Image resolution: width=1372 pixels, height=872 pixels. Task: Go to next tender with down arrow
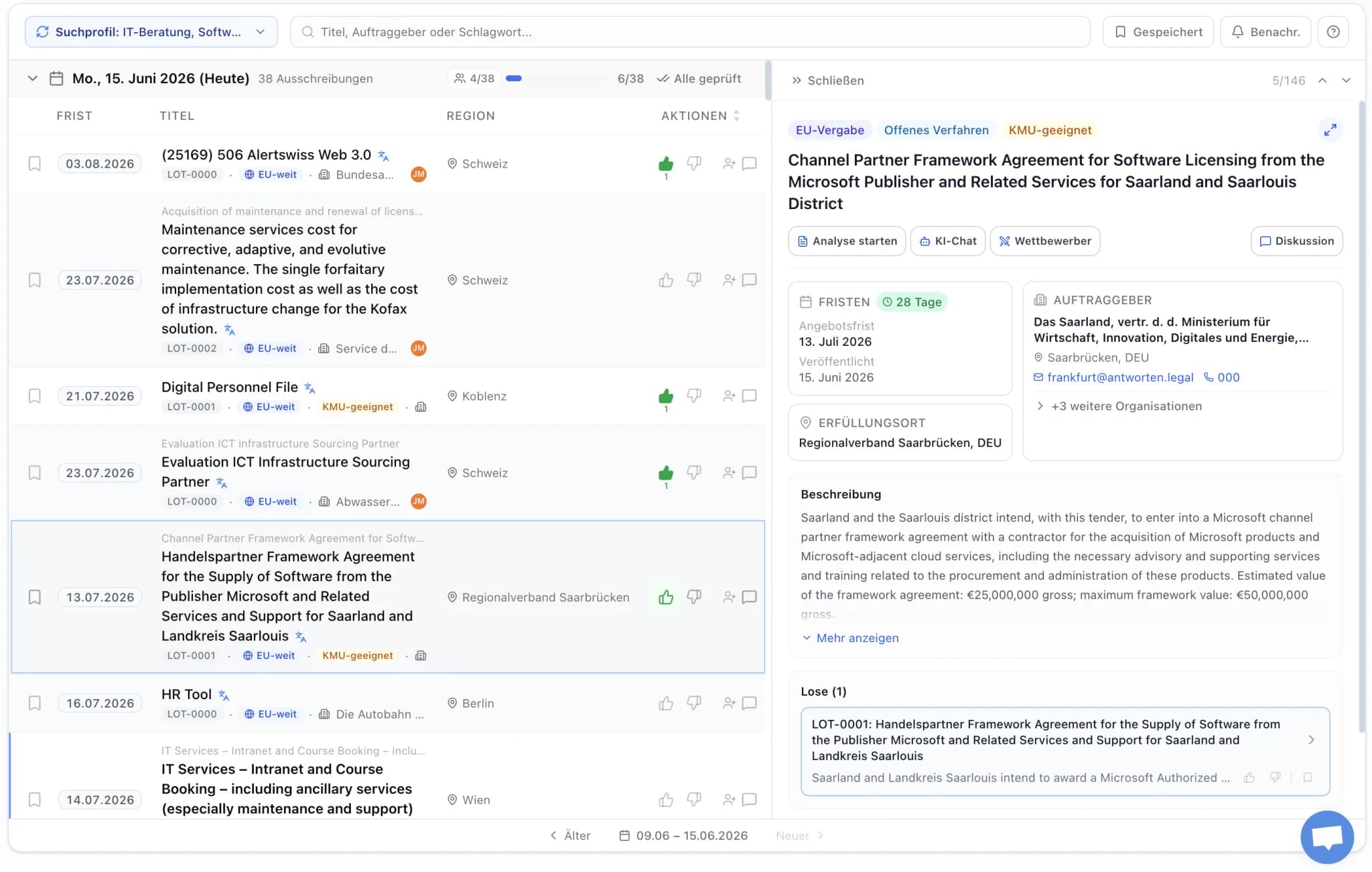[1346, 80]
